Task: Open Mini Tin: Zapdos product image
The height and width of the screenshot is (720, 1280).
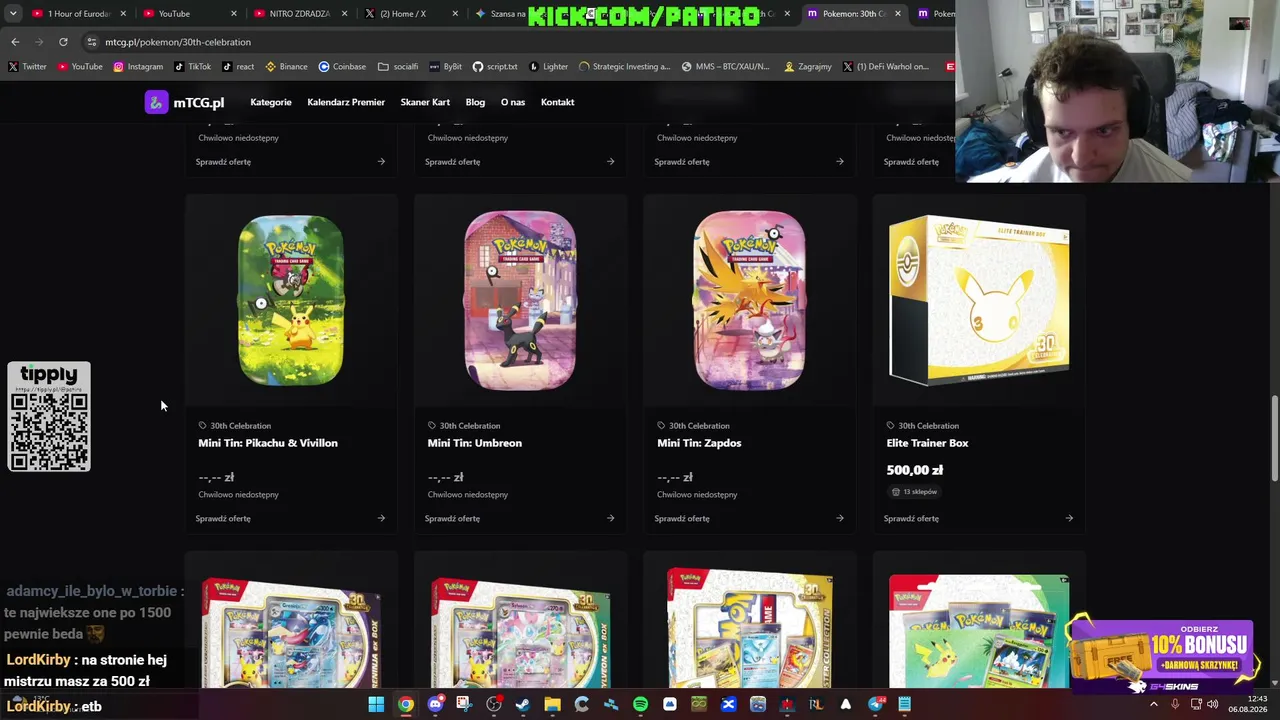Action: point(749,300)
